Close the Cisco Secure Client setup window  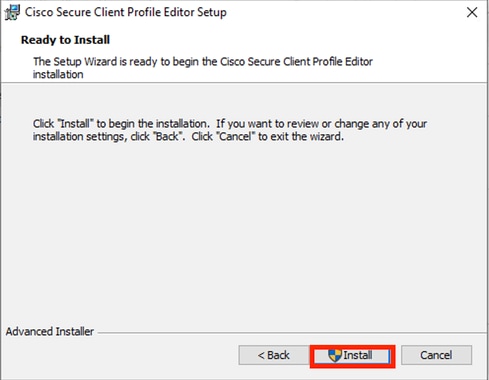[x=472, y=13]
